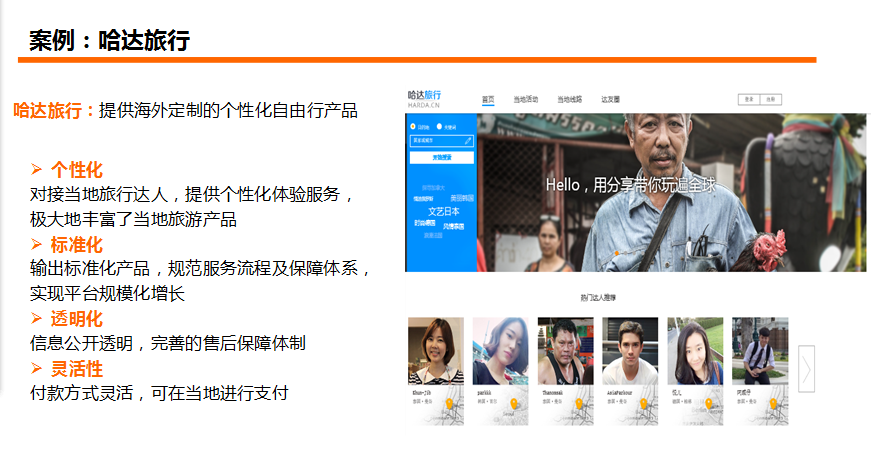Click the pencil icon in the destination field
Screen dimensions: 894x472
[468, 142]
